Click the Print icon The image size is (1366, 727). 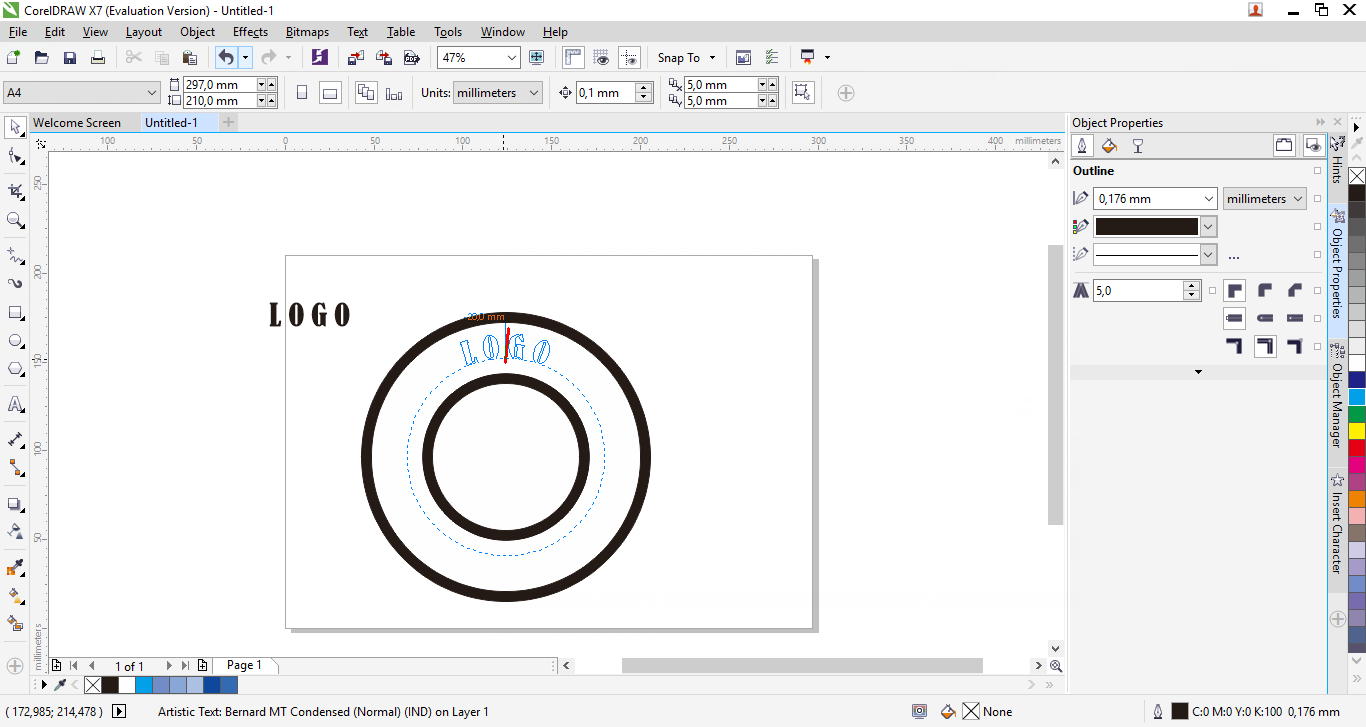(98, 58)
